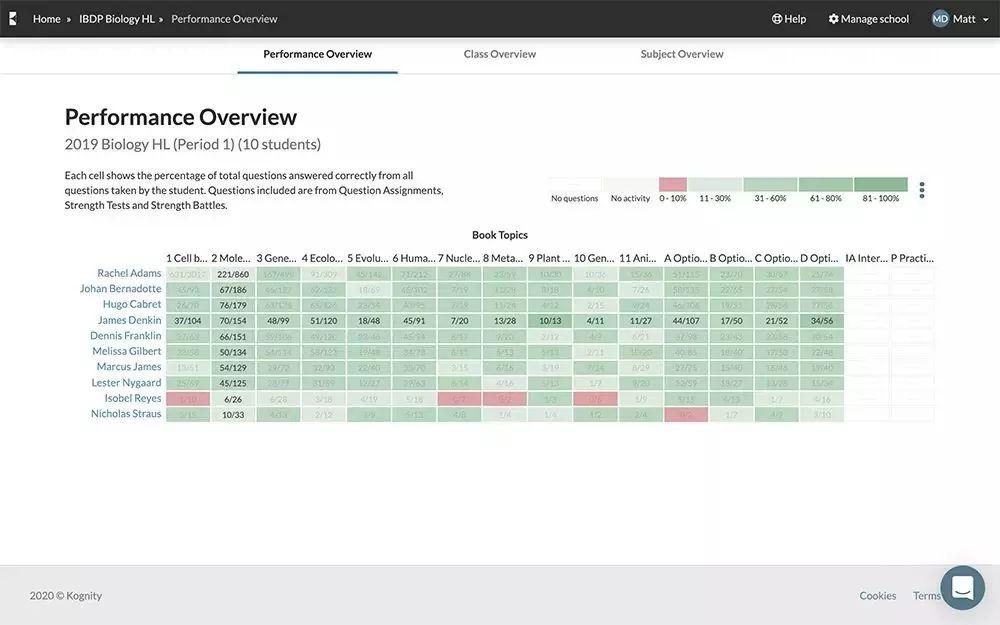Click Lester Nygaard's 45/125 cell

(233, 383)
